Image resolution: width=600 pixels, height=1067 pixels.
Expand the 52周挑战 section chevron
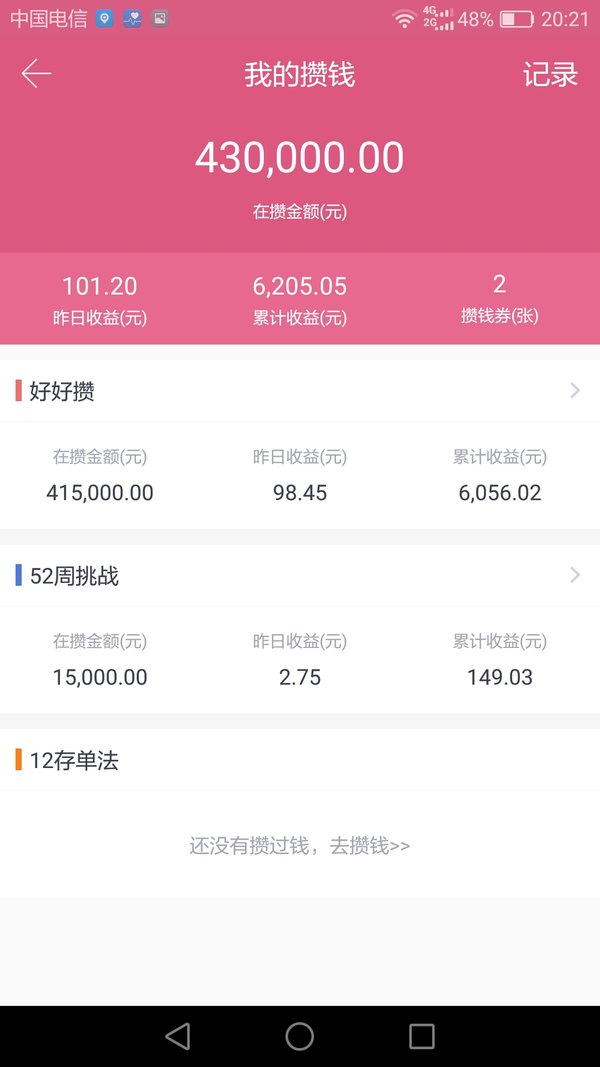(576, 575)
